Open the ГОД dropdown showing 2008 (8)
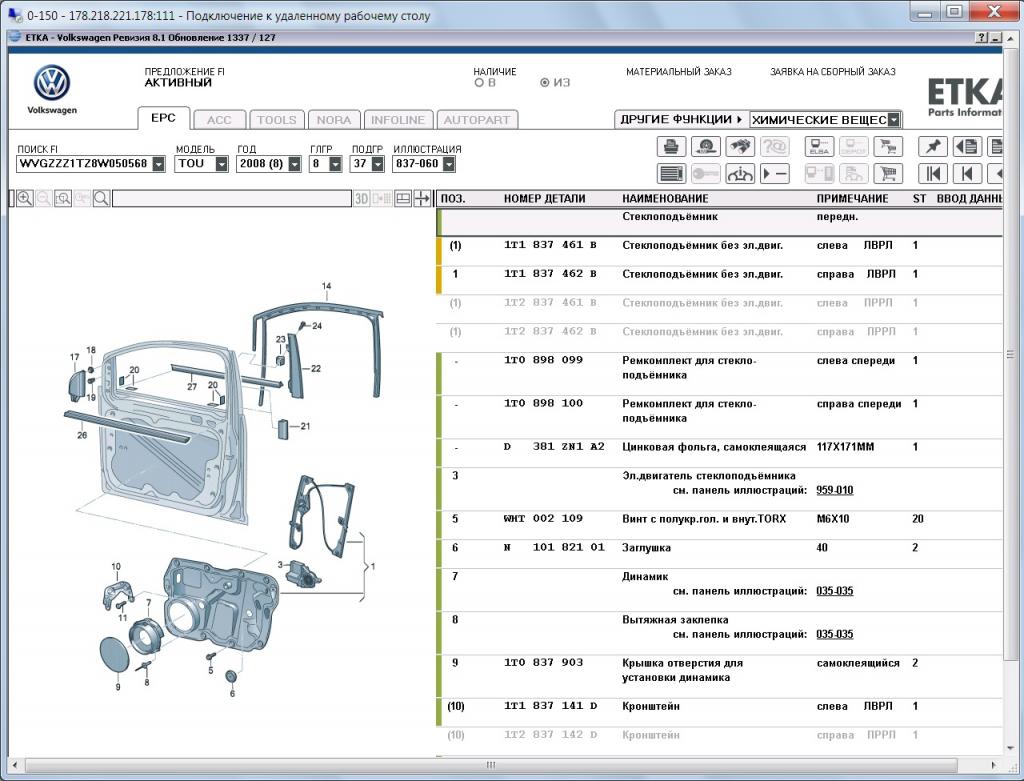The width and height of the screenshot is (1024, 781). pos(295,164)
